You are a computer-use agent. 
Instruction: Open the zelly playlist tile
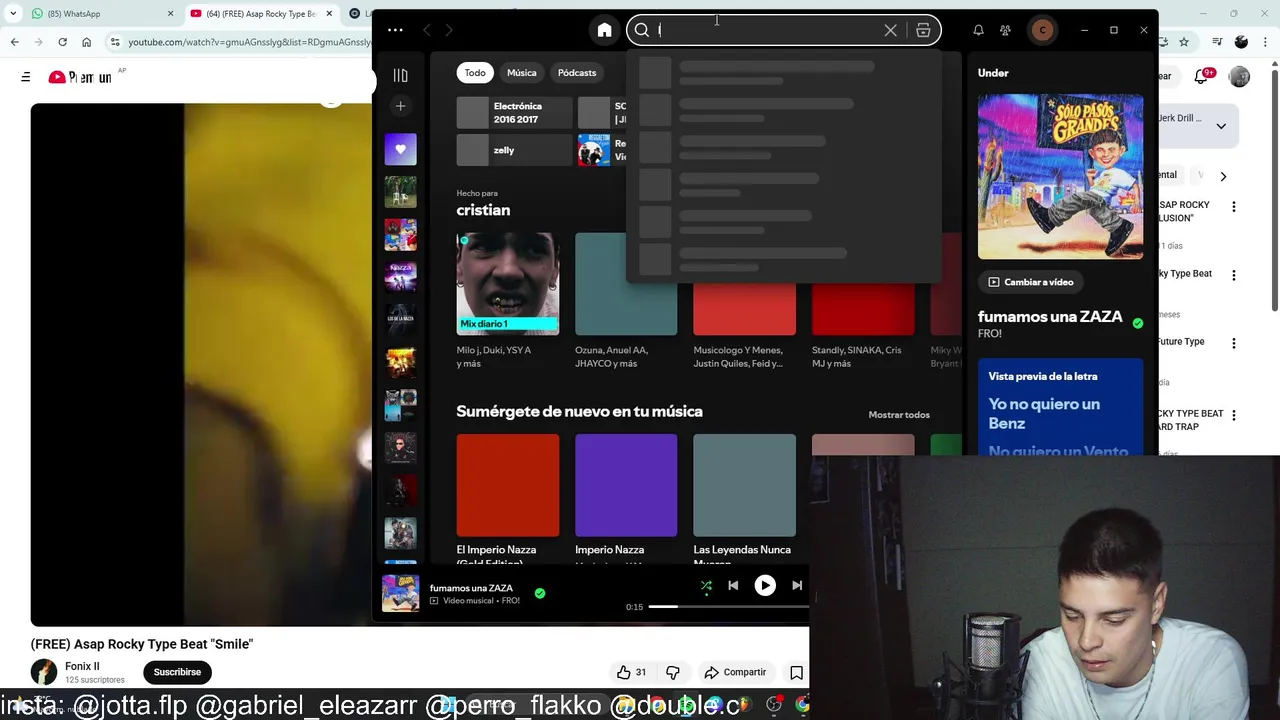click(513, 150)
